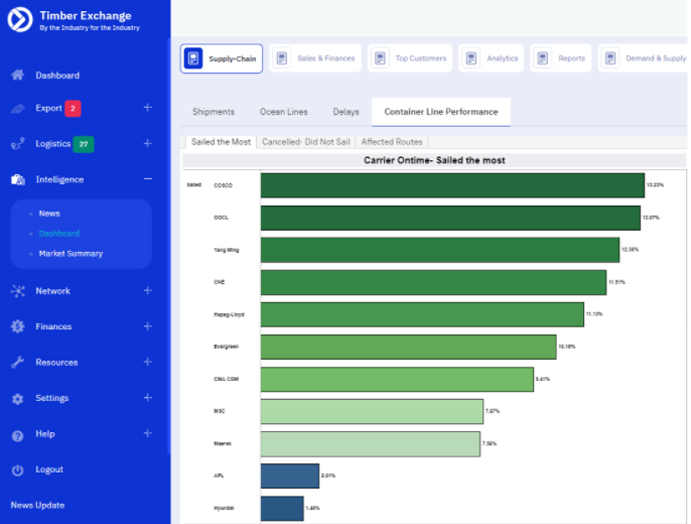Click the Demand & Supply tab icon

tap(610, 58)
